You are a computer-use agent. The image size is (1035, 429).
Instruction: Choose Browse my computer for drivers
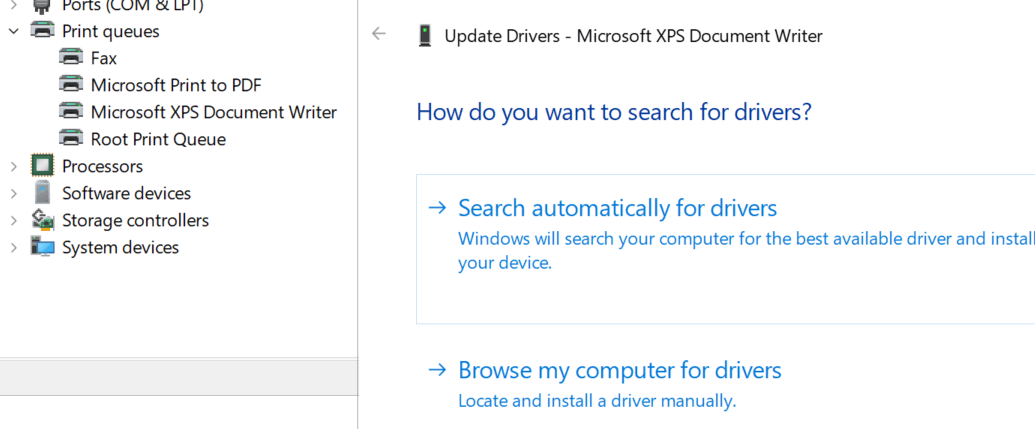pyautogui.click(x=619, y=370)
